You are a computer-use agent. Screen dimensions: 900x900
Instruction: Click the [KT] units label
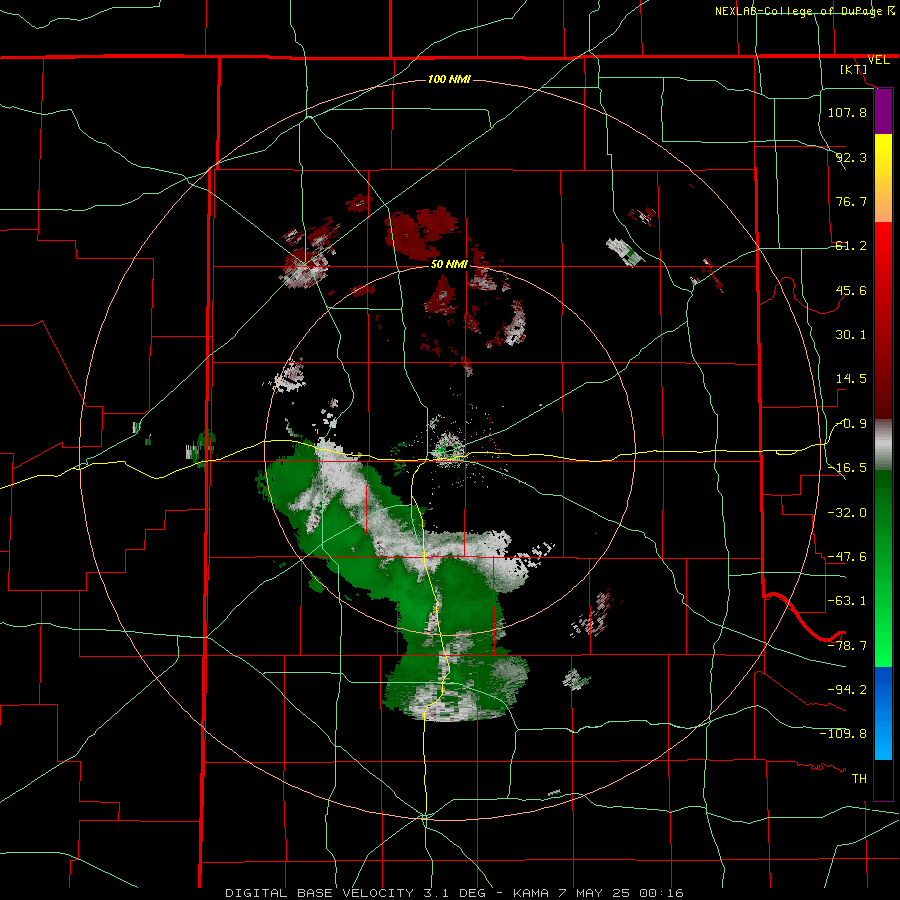[x=854, y=69]
